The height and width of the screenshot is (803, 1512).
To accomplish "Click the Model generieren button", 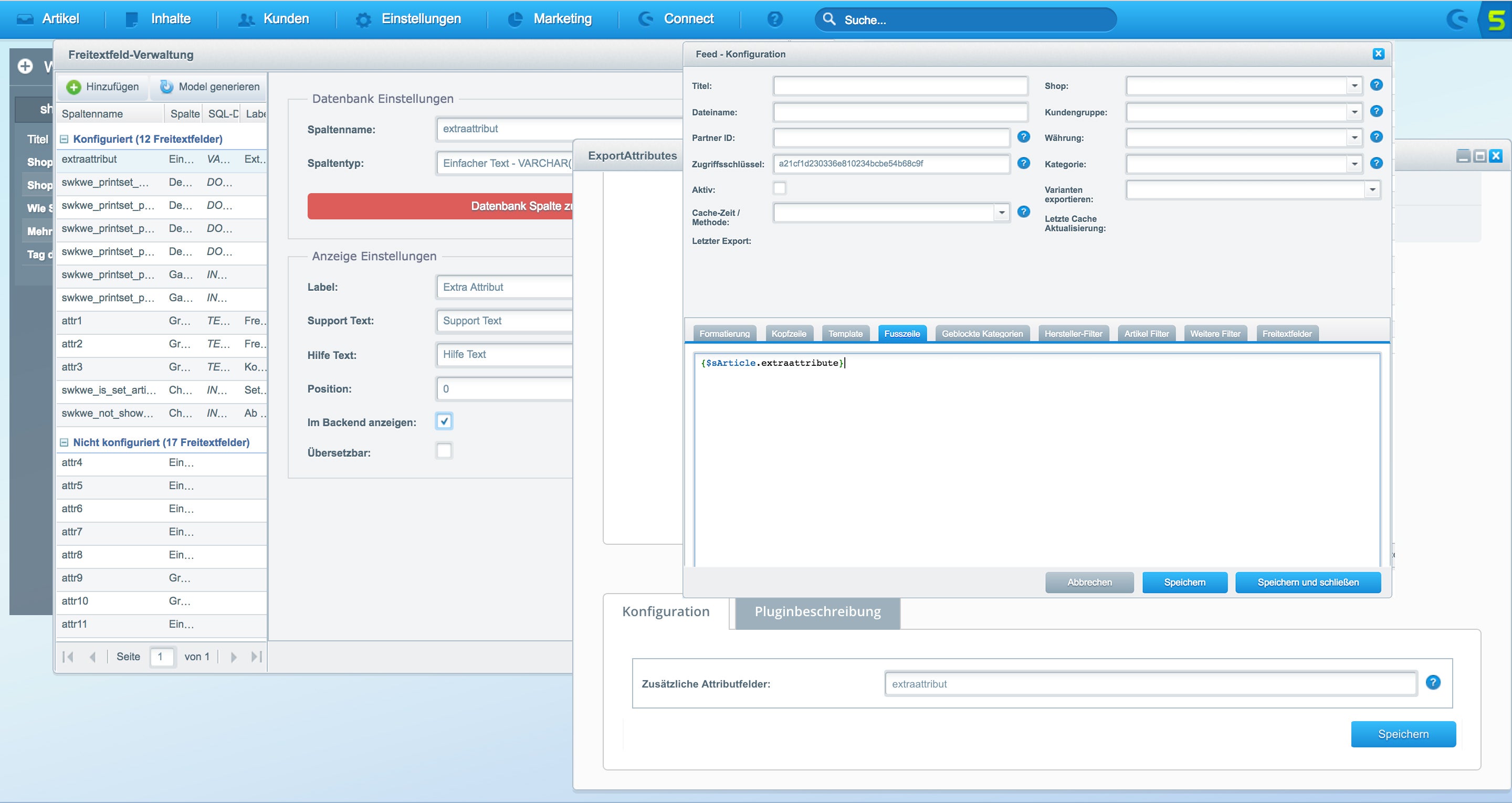I will (x=209, y=87).
